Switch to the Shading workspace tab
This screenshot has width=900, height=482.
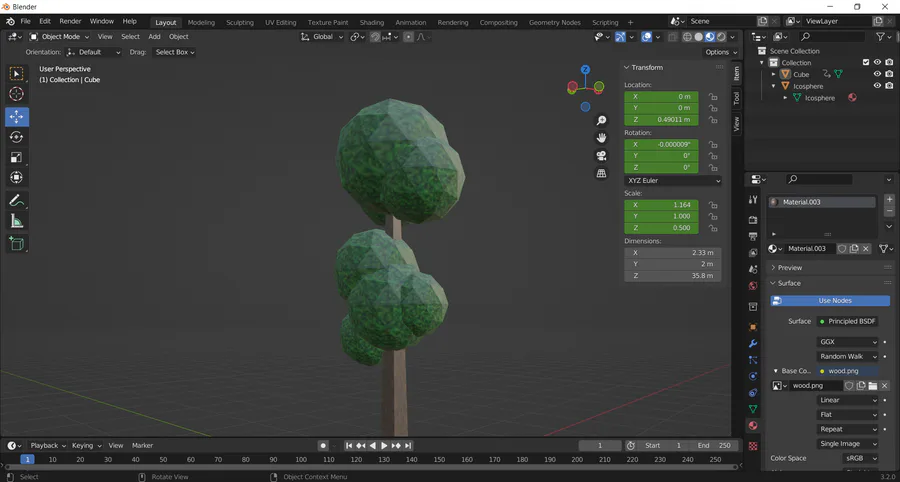[371, 22]
